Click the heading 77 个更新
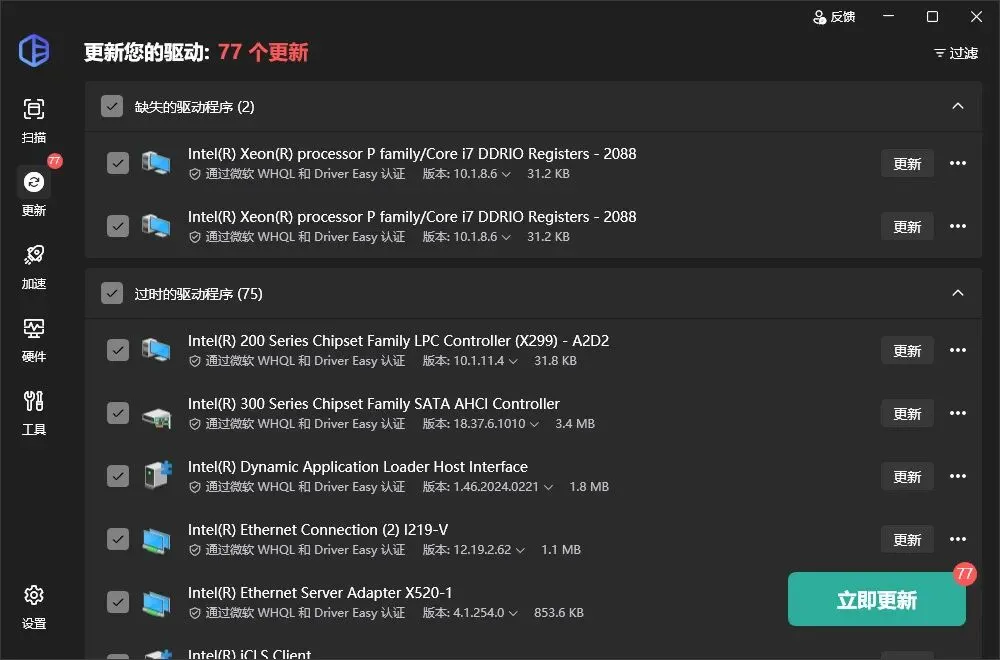The width and height of the screenshot is (1000, 660). pyautogui.click(x=263, y=52)
